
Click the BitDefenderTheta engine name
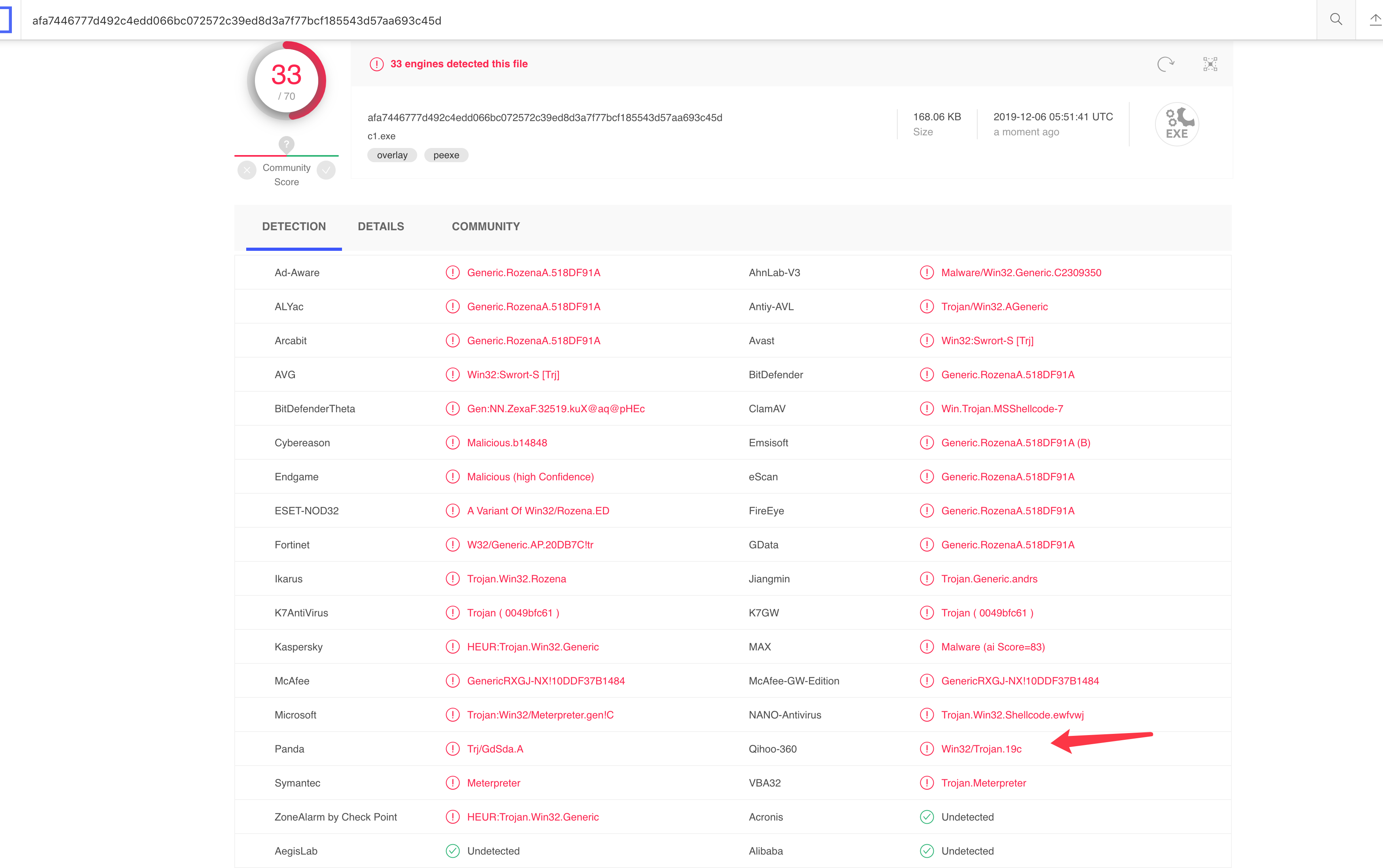pos(315,409)
